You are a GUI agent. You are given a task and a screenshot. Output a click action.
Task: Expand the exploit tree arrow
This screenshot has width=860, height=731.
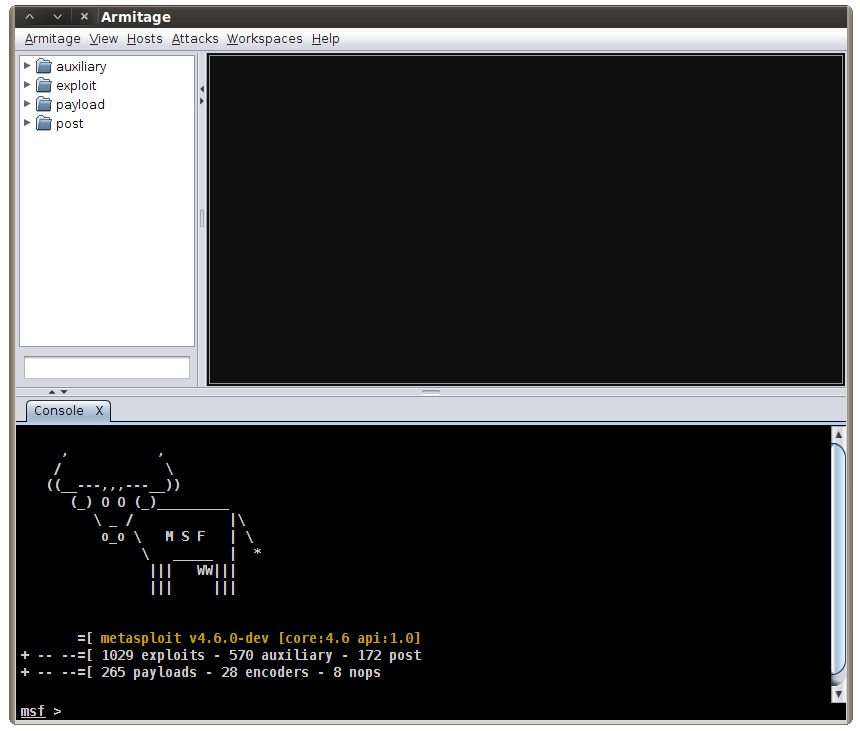coord(28,85)
